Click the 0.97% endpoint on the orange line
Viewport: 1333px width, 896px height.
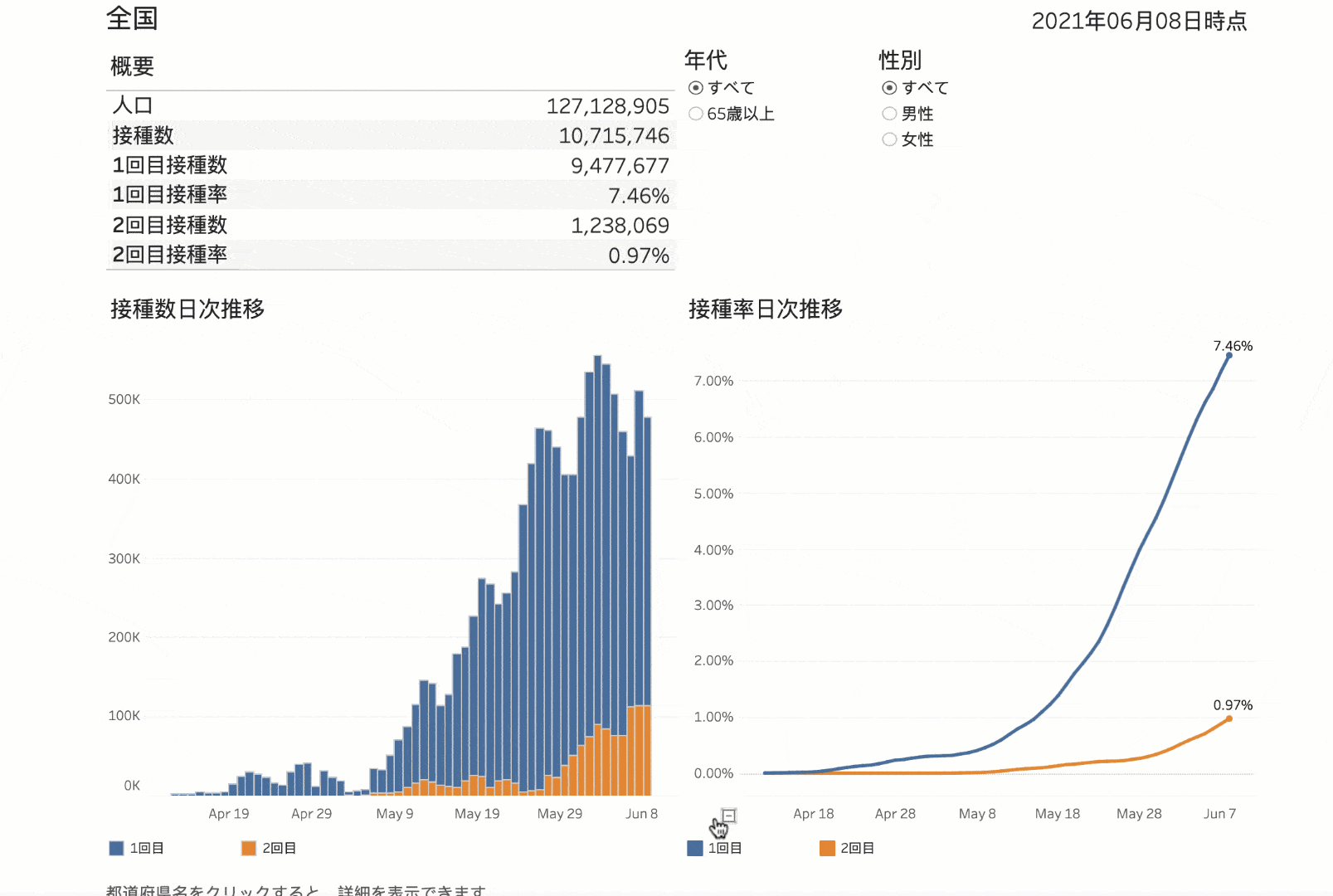point(1228,718)
